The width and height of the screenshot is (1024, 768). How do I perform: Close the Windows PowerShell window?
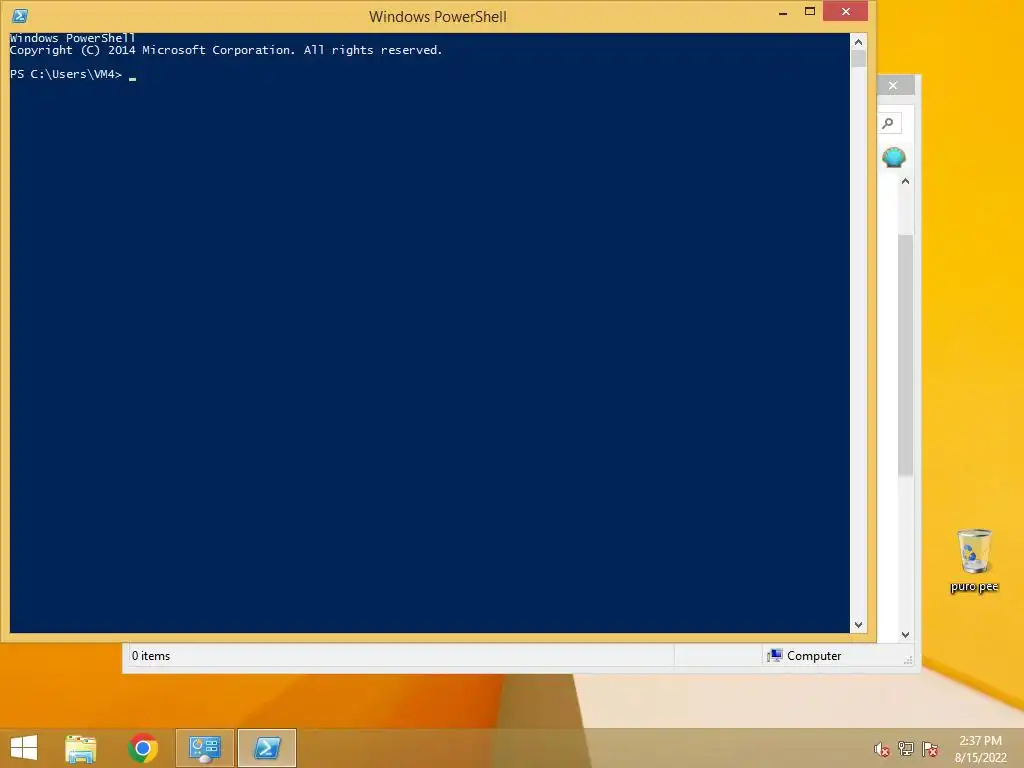(x=846, y=12)
